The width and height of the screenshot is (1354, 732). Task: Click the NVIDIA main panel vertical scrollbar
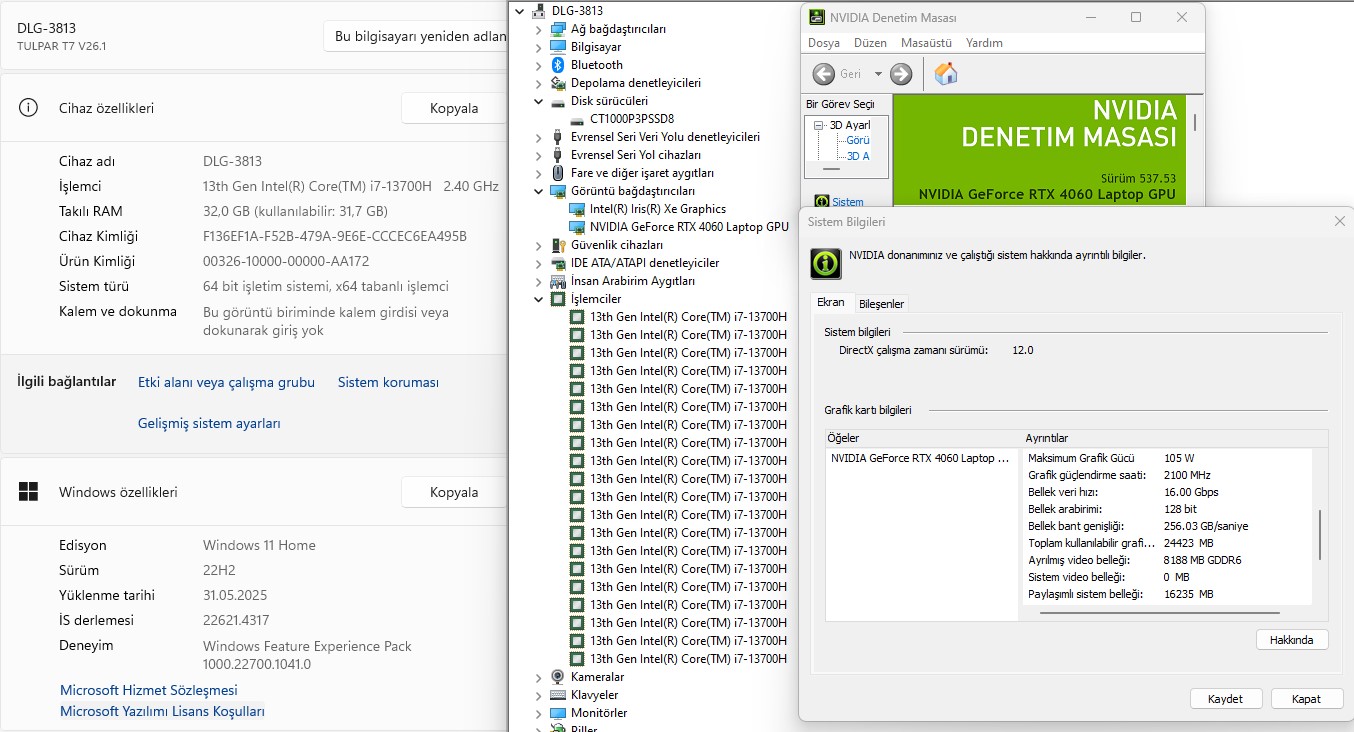pos(1195,120)
